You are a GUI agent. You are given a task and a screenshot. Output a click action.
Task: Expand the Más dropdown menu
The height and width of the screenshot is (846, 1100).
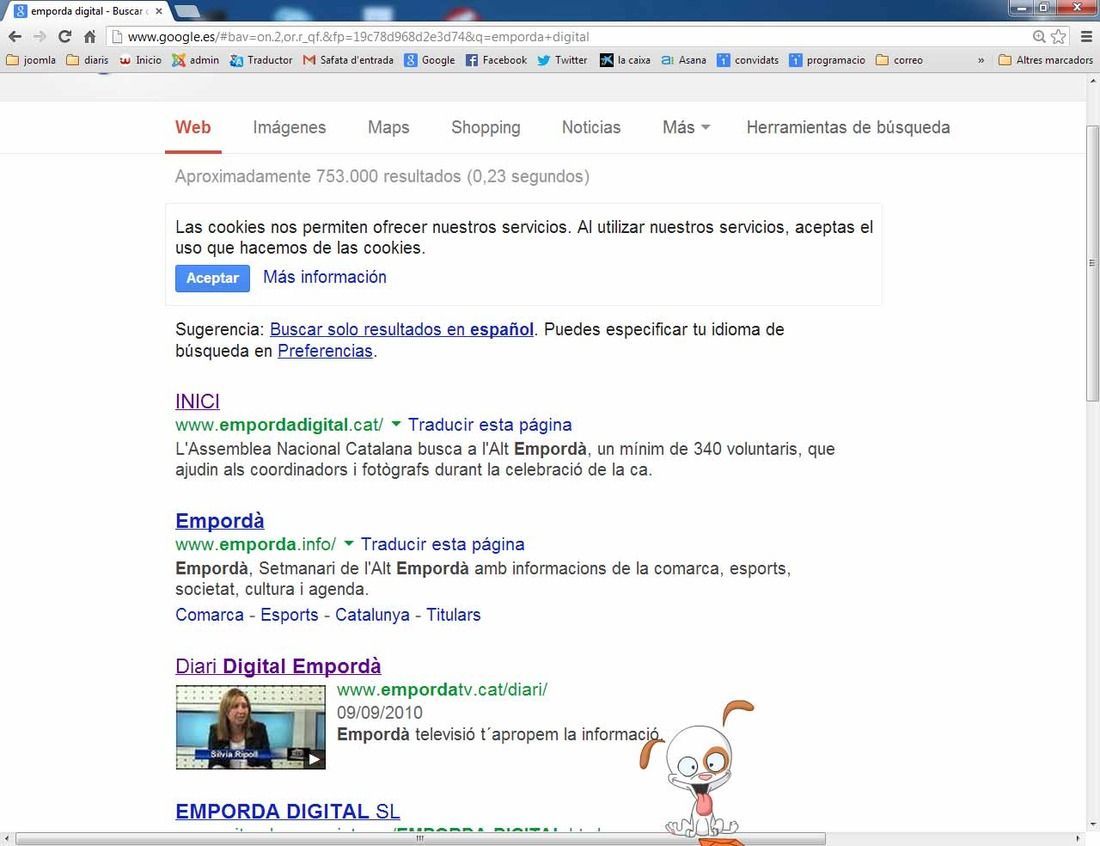pos(687,127)
